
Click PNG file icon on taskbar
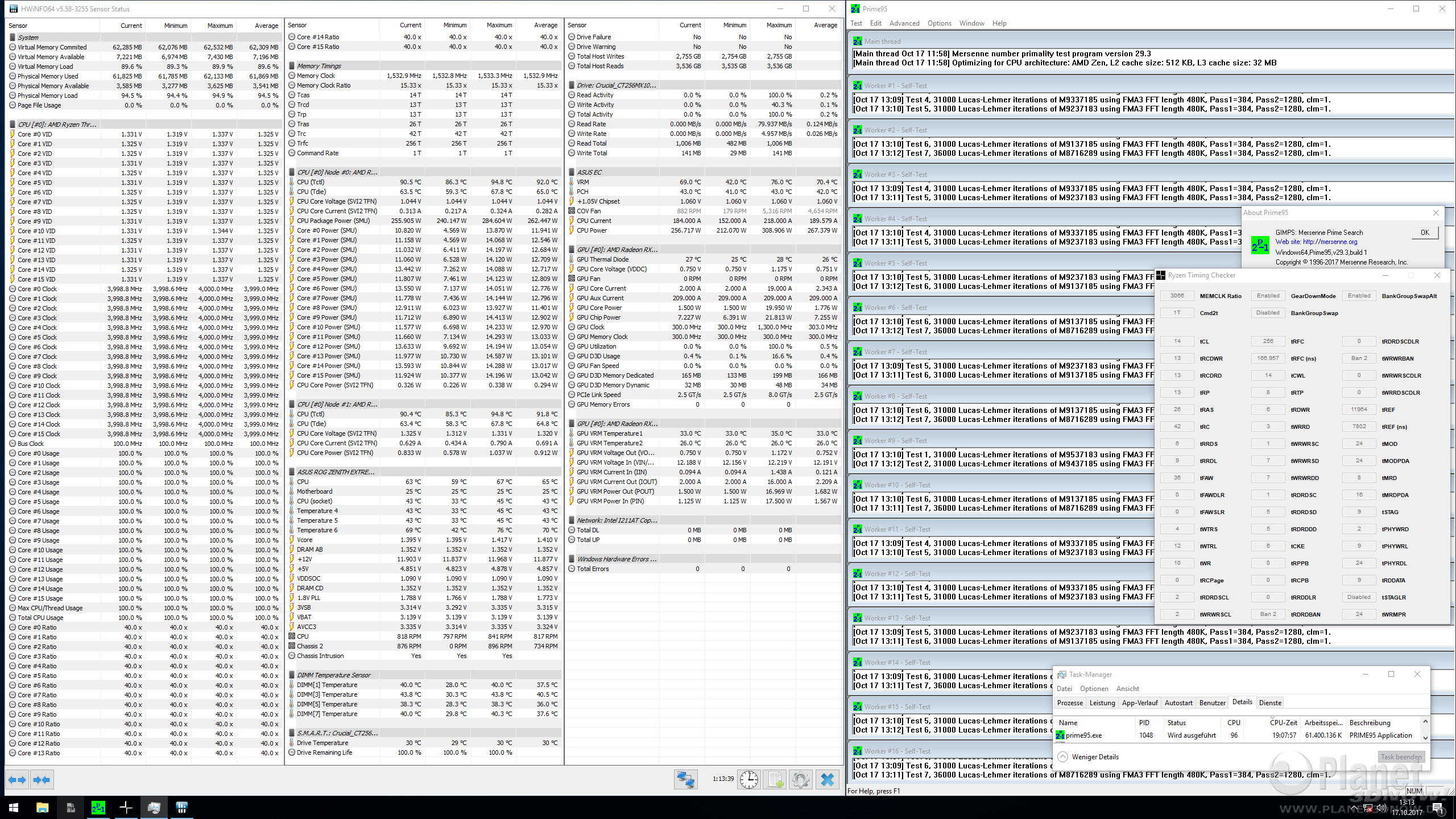(x=71, y=807)
